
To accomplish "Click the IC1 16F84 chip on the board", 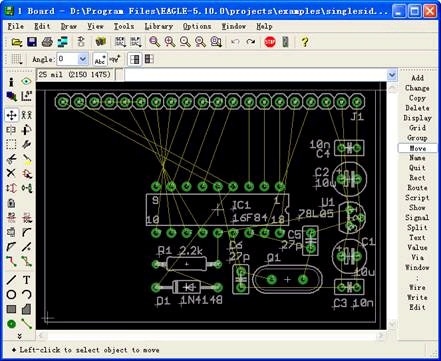I will click(217, 210).
